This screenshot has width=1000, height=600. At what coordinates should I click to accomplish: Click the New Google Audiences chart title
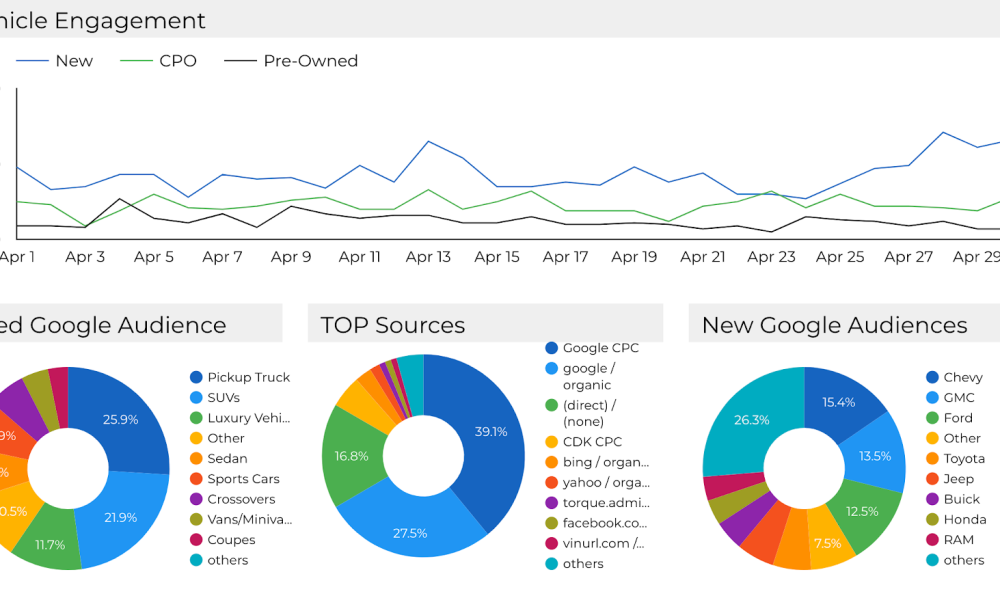pos(834,325)
